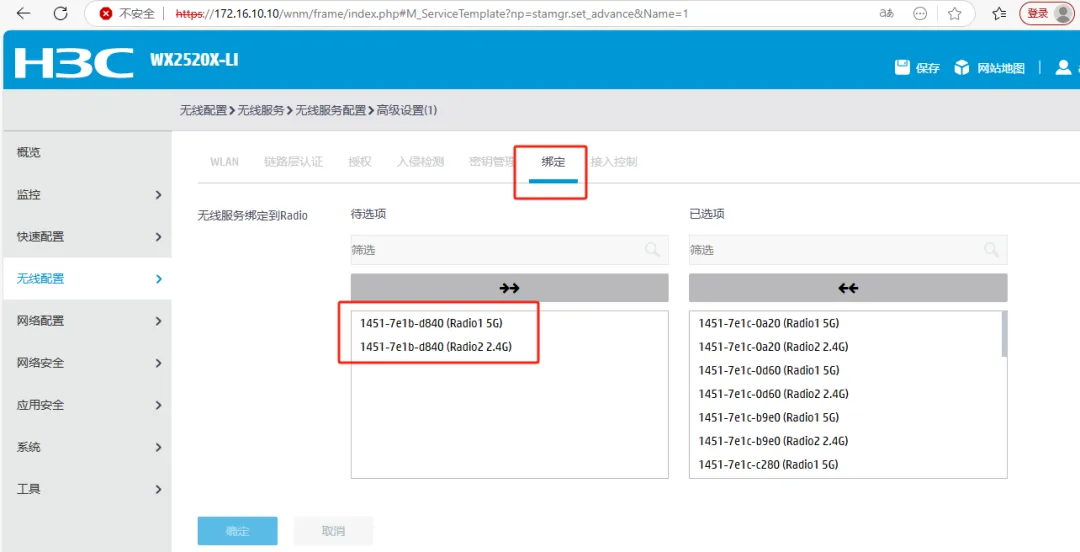
Task: Click the remove-all double left arrow bar
Action: tap(848, 288)
